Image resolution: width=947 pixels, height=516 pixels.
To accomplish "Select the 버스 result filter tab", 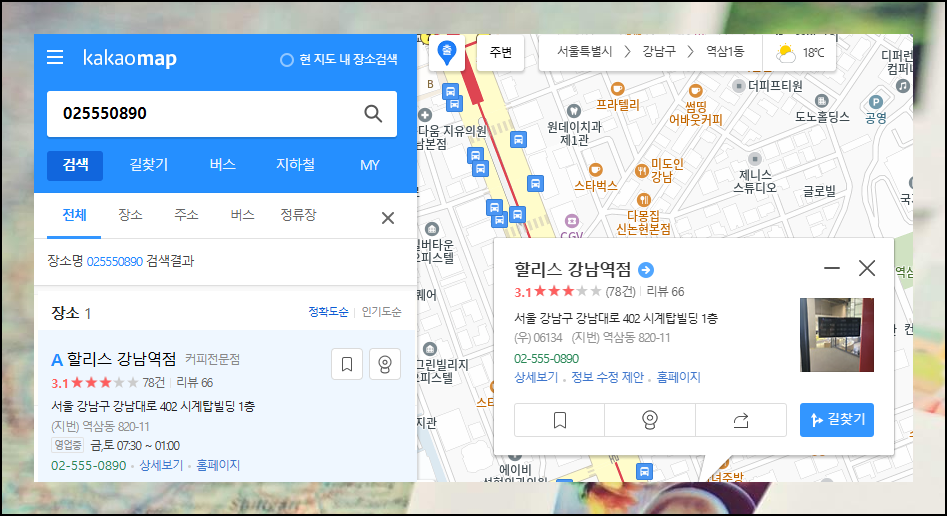I will [242, 215].
